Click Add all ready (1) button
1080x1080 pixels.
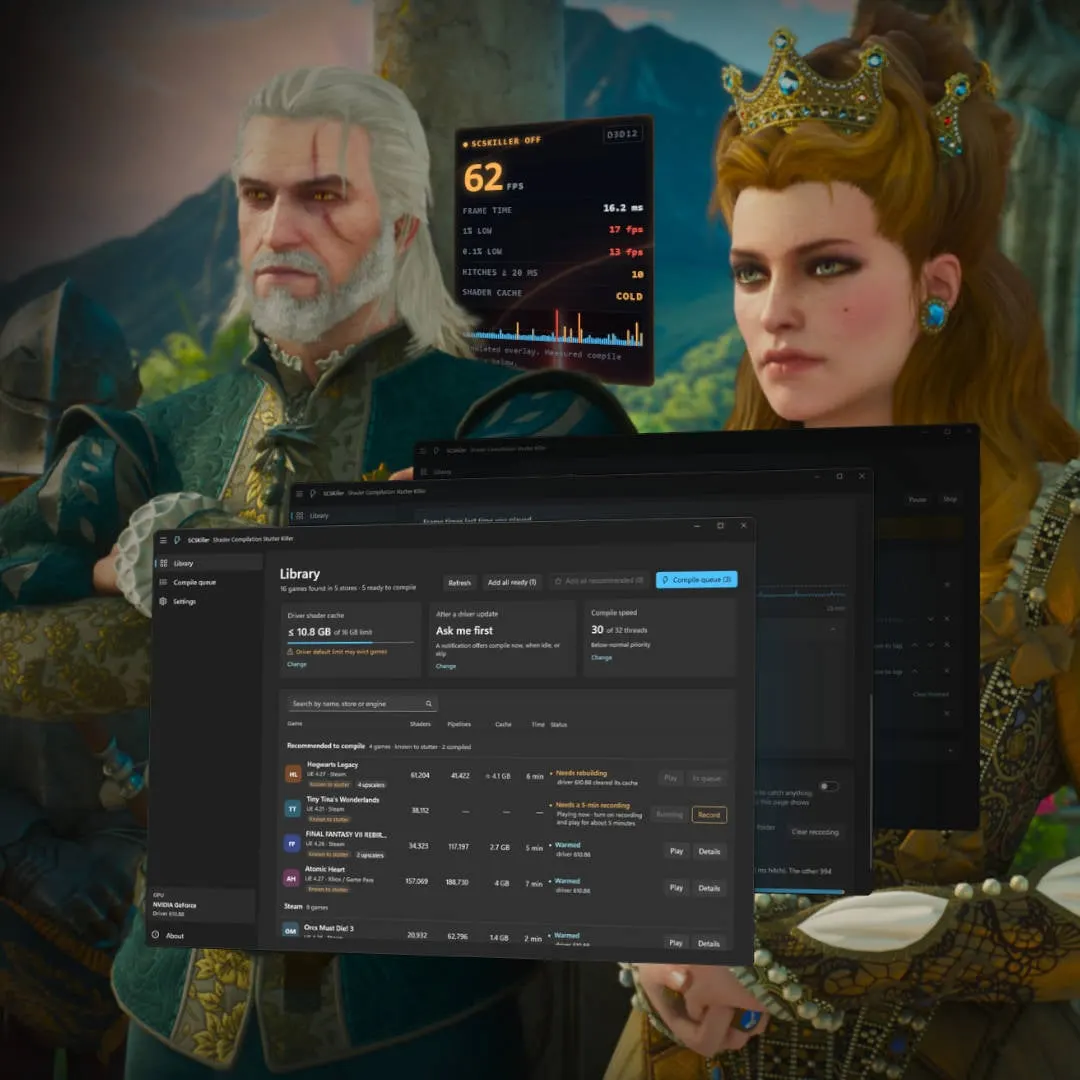(x=512, y=582)
